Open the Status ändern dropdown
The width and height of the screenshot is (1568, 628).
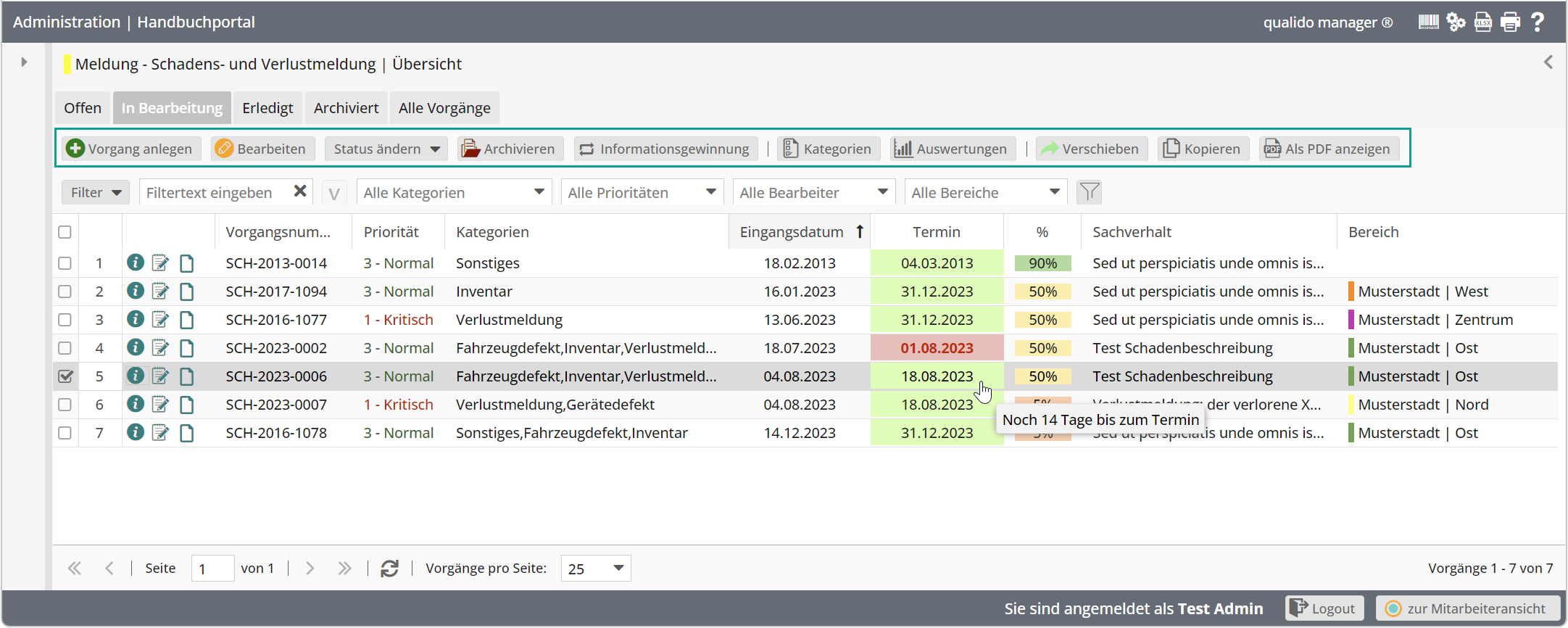[386, 149]
